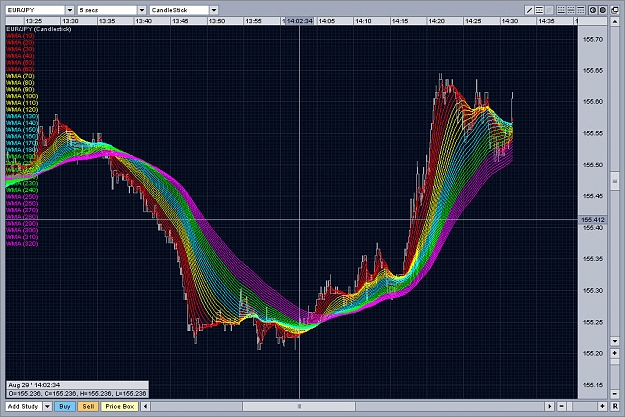Click the Aug 29 ' 14:02:34 date readout
Viewport: 625px width, 417px height.
point(34,385)
